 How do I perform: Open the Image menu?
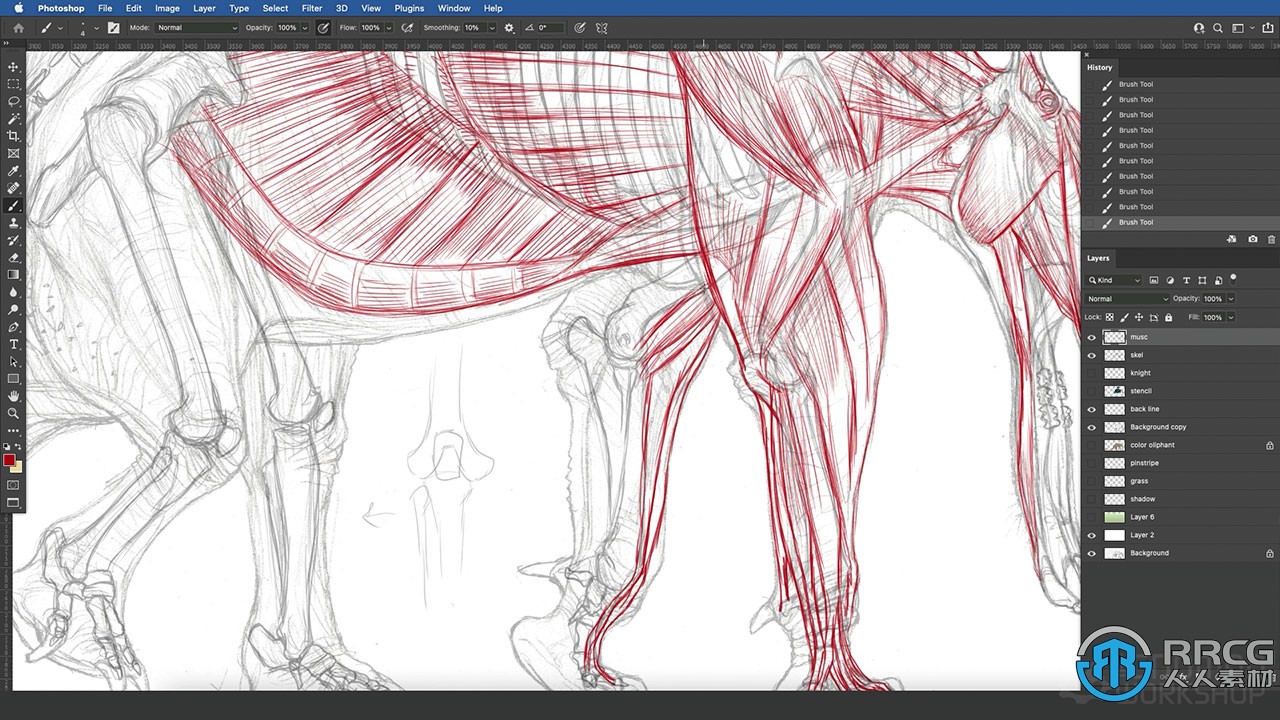[167, 8]
